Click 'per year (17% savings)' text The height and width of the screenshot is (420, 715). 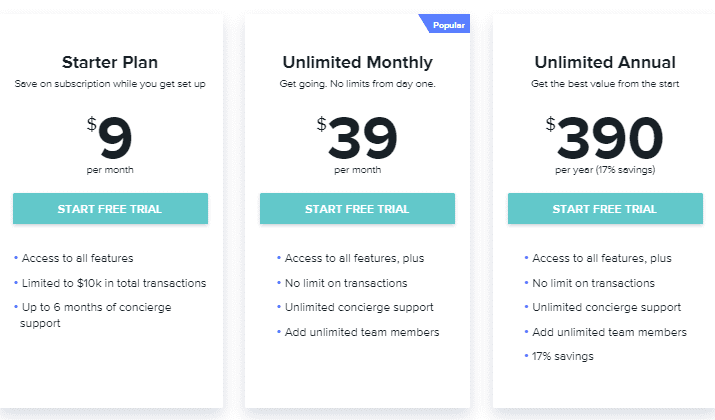pyautogui.click(x=605, y=170)
